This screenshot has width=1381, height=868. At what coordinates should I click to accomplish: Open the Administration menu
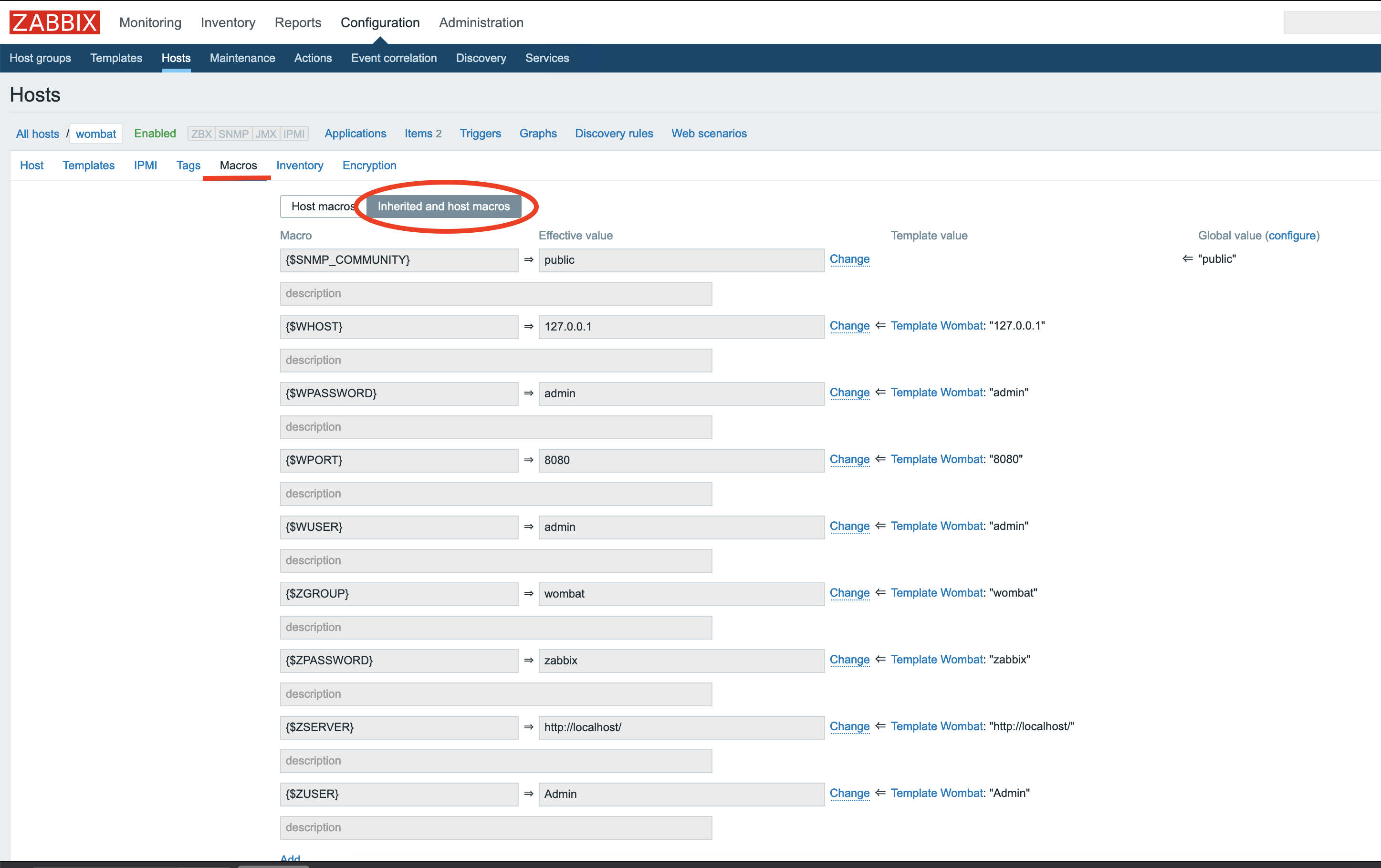tap(481, 22)
